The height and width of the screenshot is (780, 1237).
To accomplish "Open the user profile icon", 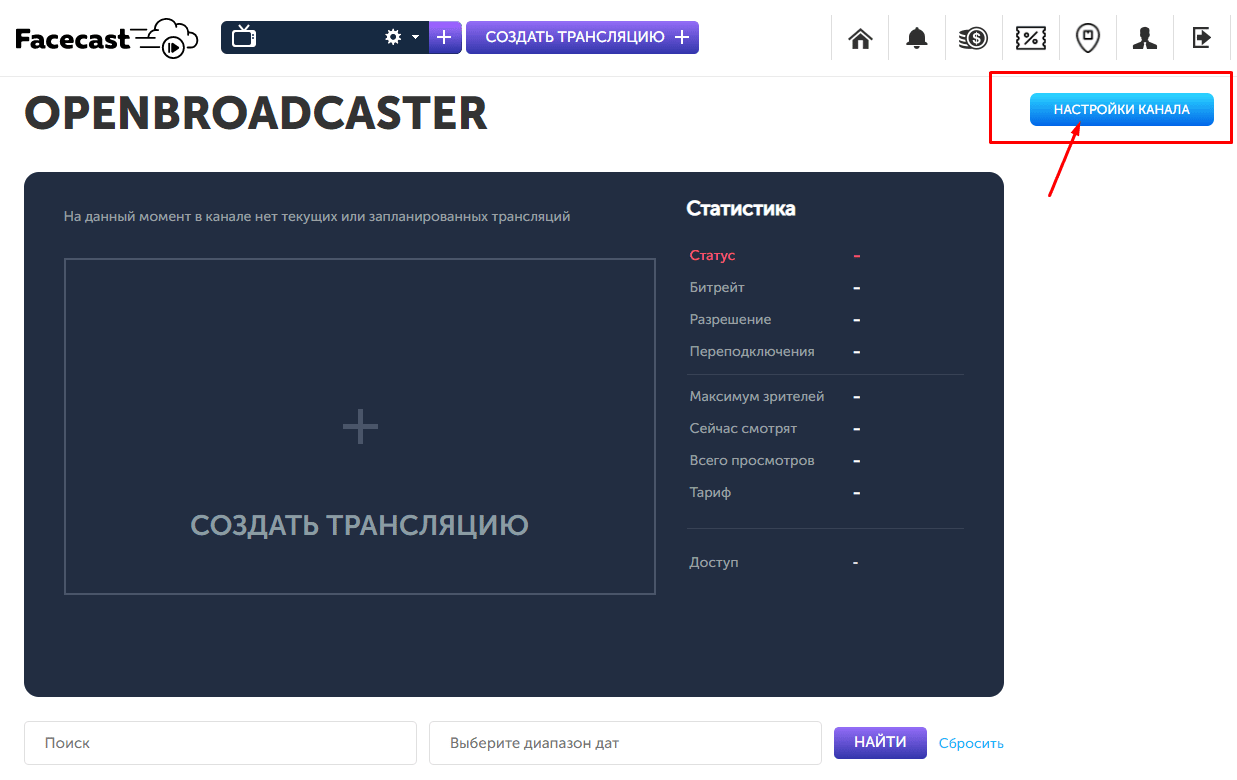I will tap(1144, 38).
